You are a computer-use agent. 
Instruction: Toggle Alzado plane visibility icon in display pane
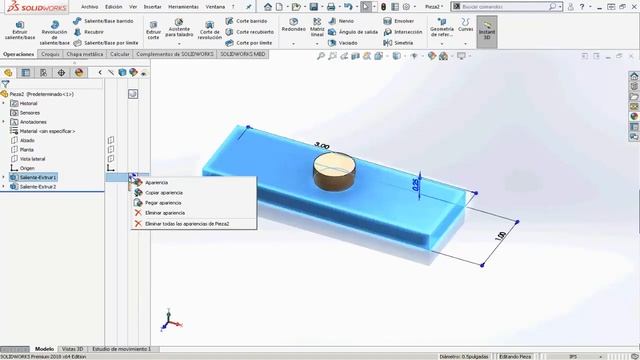[x=111, y=140]
